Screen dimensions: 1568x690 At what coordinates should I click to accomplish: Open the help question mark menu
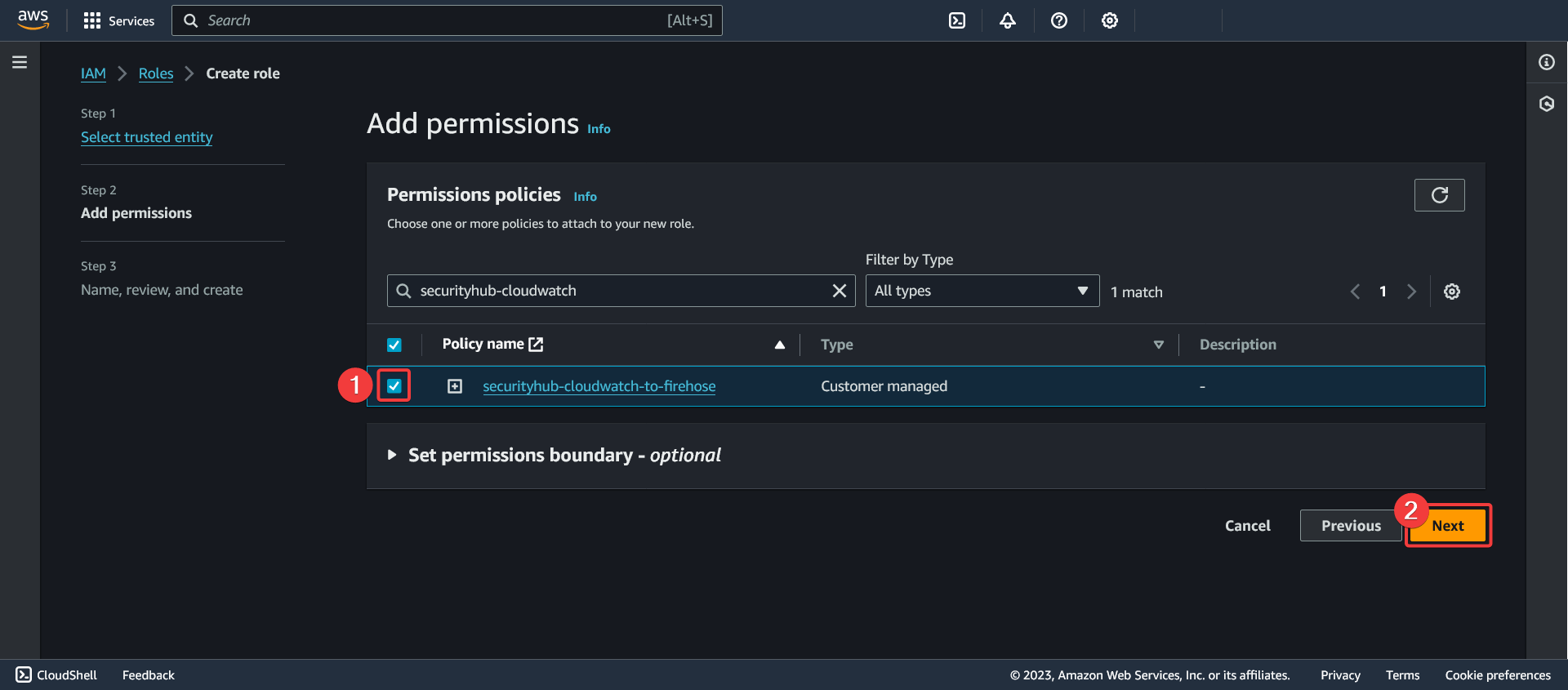(1059, 20)
